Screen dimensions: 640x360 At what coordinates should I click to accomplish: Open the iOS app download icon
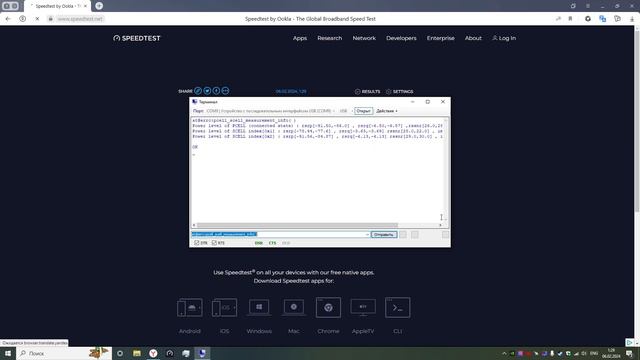tap(224, 307)
